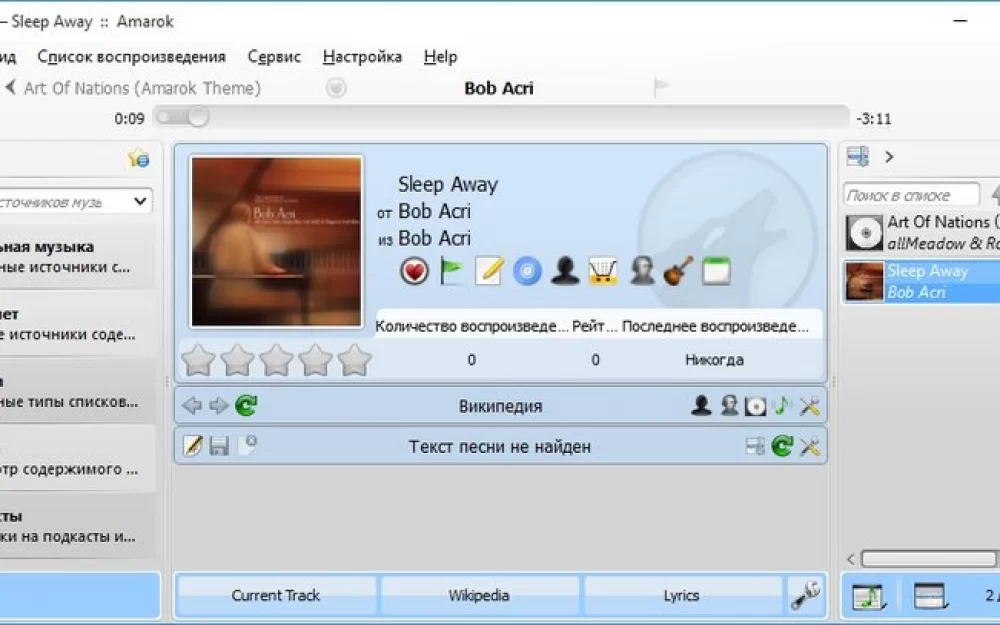Image resolution: width=1000 pixels, height=625 pixels.
Task: Open the Настройка menu
Action: click(362, 57)
